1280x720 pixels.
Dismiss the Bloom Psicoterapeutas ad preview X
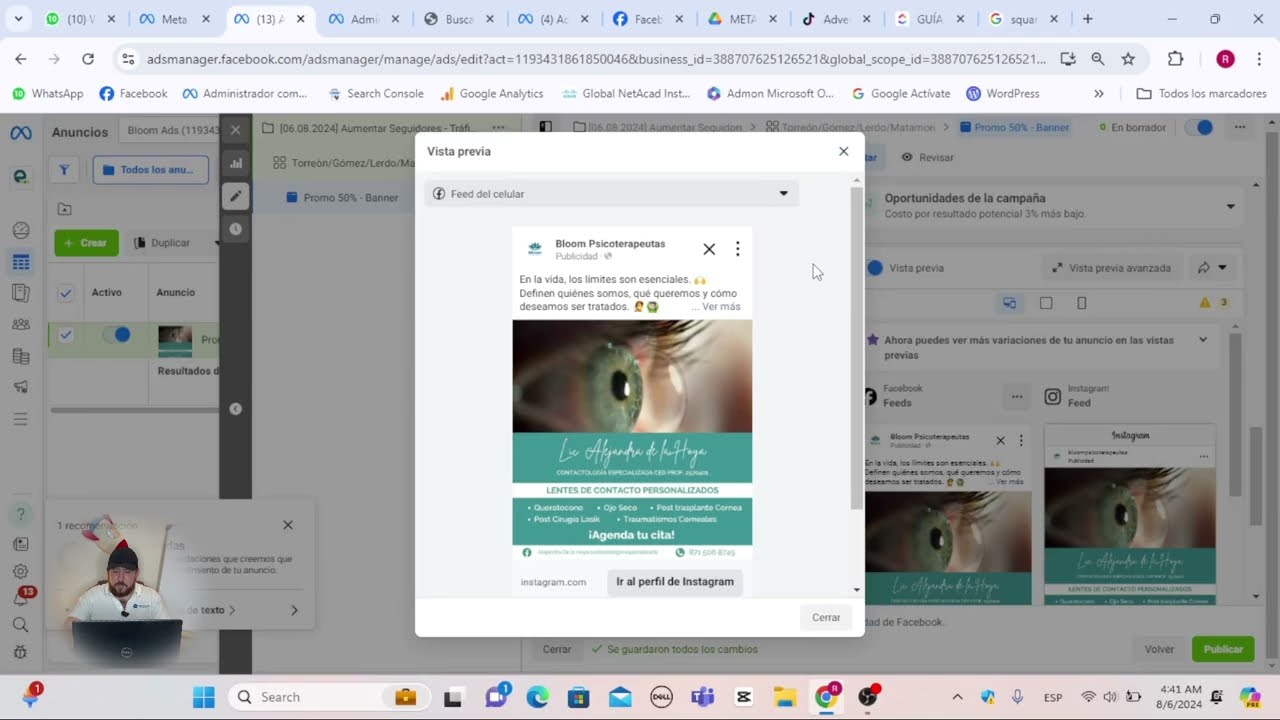coord(709,249)
